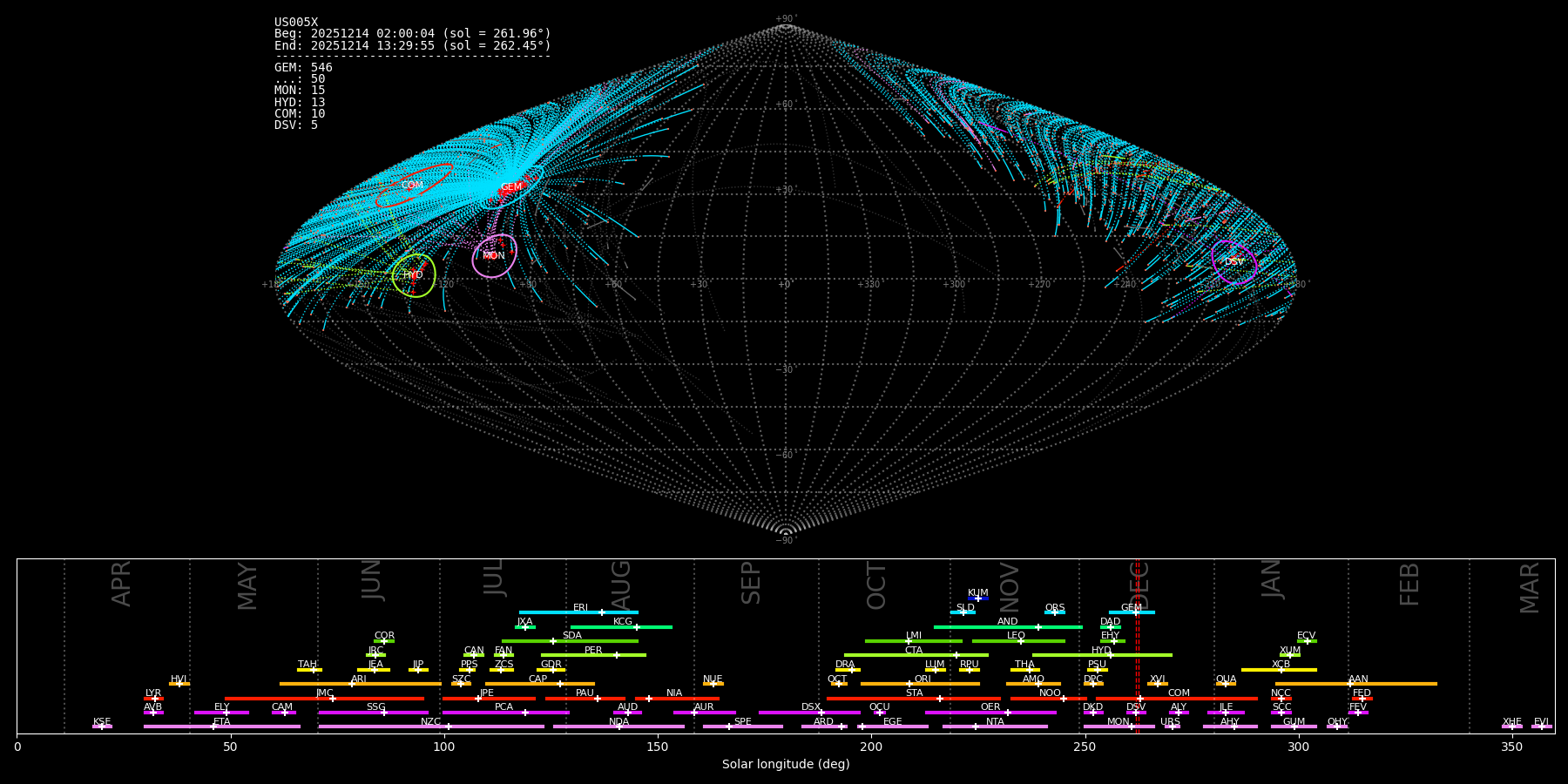Viewport: 1568px width, 784px height.
Task: Select the HYD radiant circle on the map
Action: [x=414, y=275]
